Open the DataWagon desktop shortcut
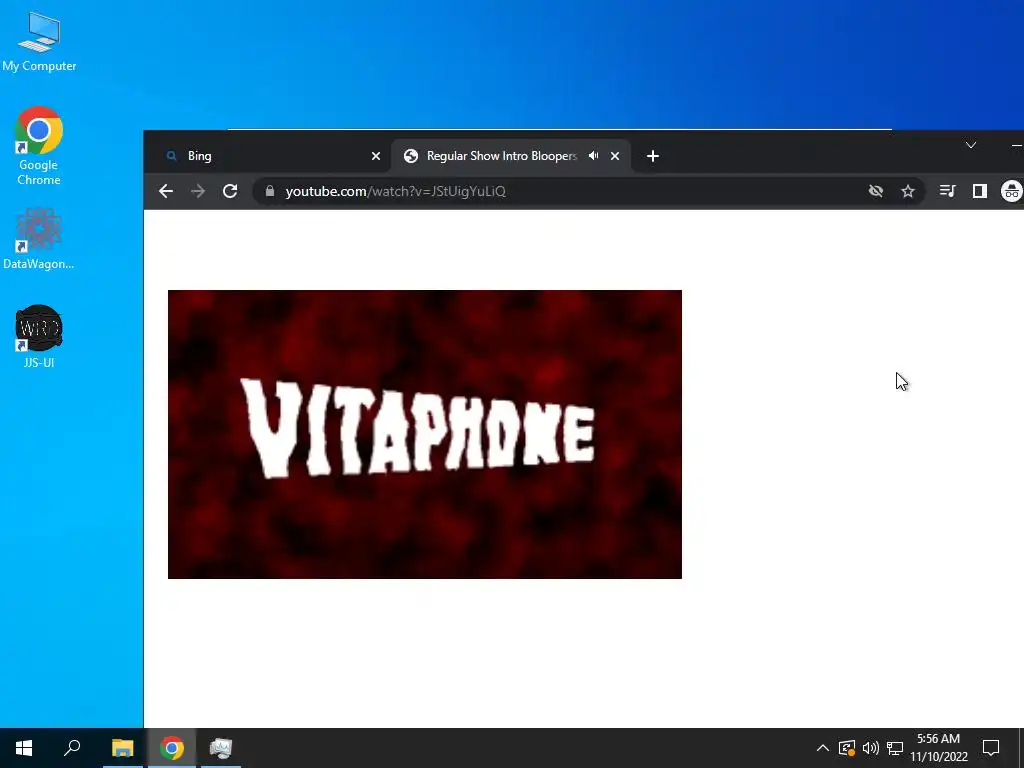The height and width of the screenshot is (768, 1024). point(39,239)
